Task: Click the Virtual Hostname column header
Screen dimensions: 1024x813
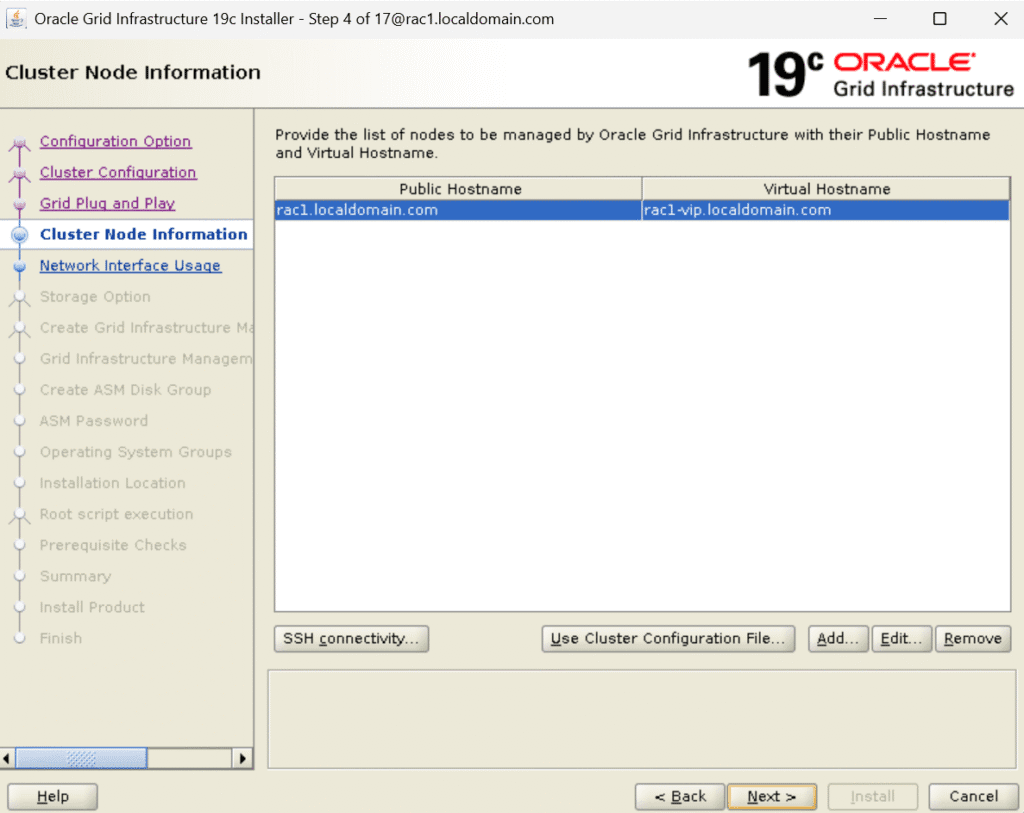Action: pyautogui.click(x=826, y=189)
